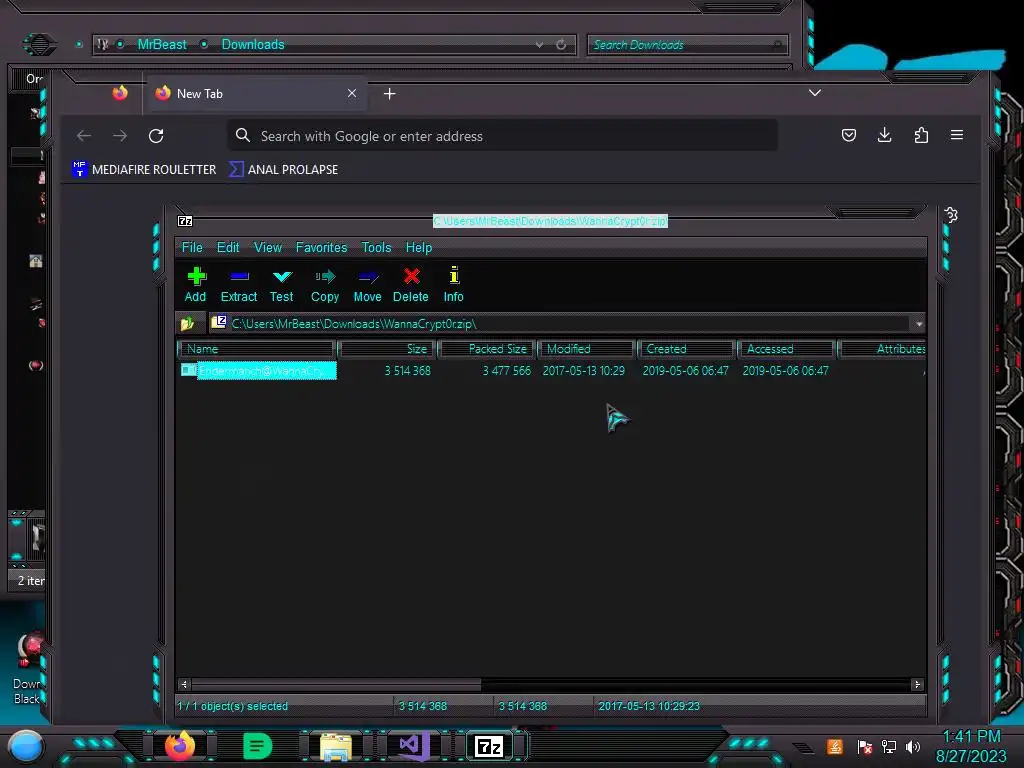Click packed size 3 477 566
The width and height of the screenshot is (1024, 768).
pos(507,370)
